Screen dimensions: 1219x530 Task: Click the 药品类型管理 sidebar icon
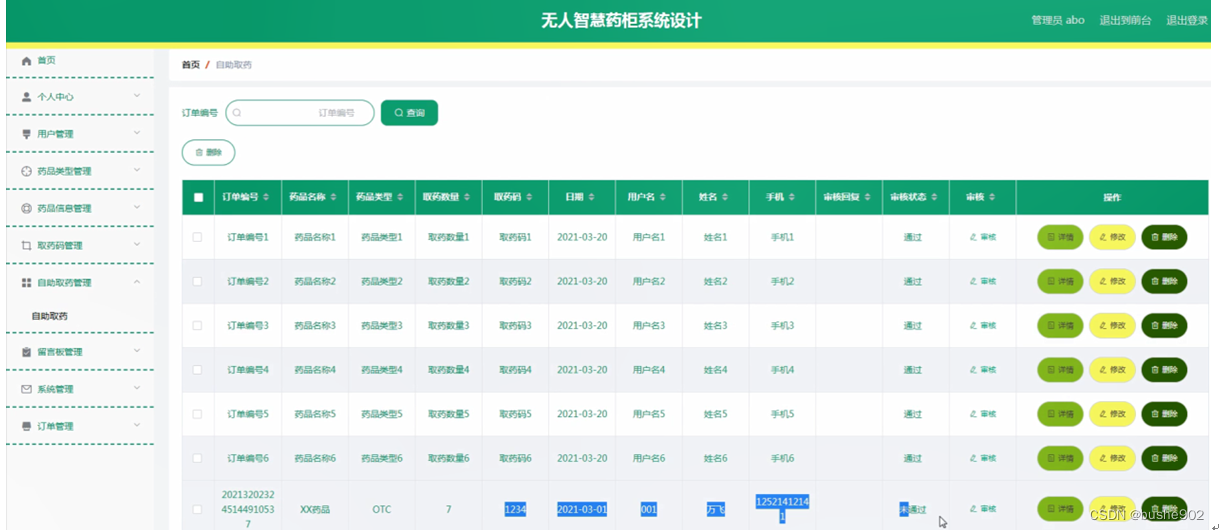[x=26, y=171]
